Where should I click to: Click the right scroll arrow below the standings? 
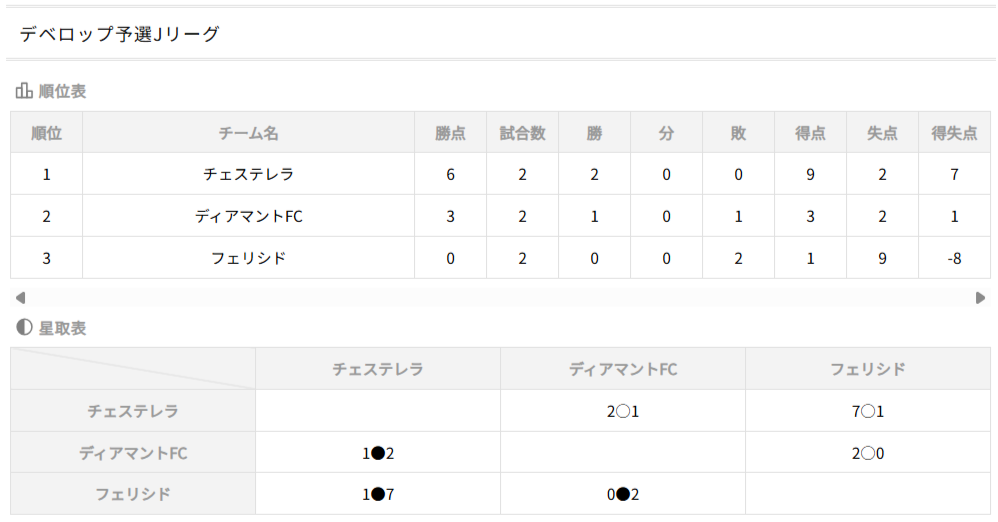click(x=980, y=298)
